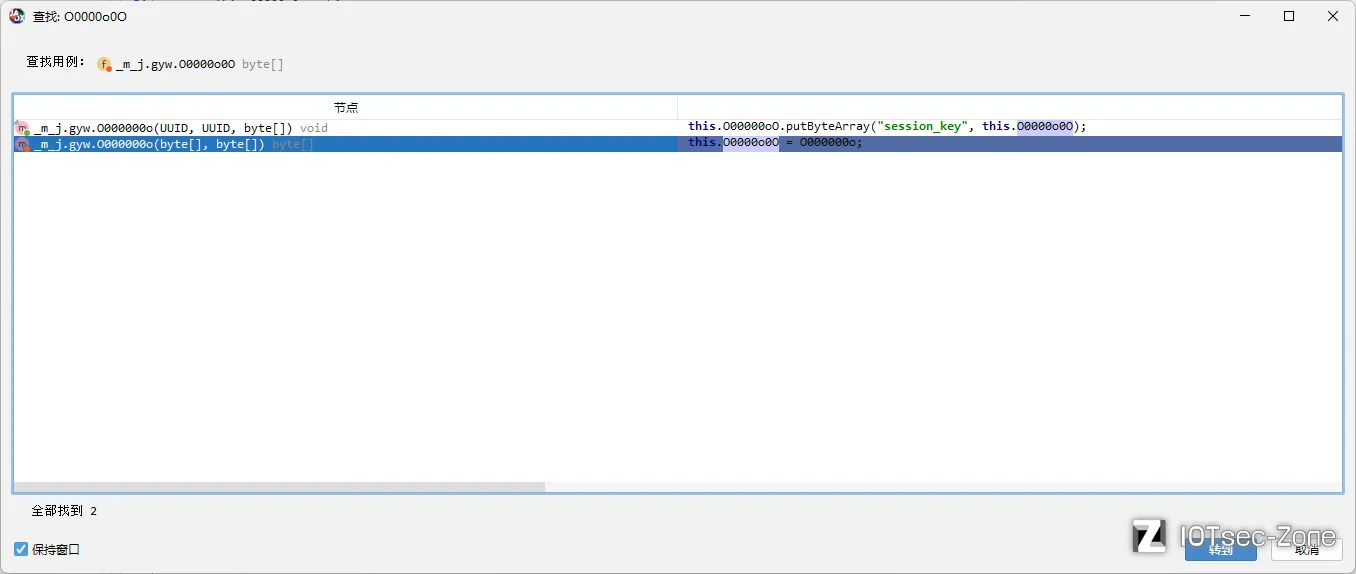This screenshot has height=574, width=1356.
Task: Click the jadx app icon in title bar
Action: [x=17, y=16]
